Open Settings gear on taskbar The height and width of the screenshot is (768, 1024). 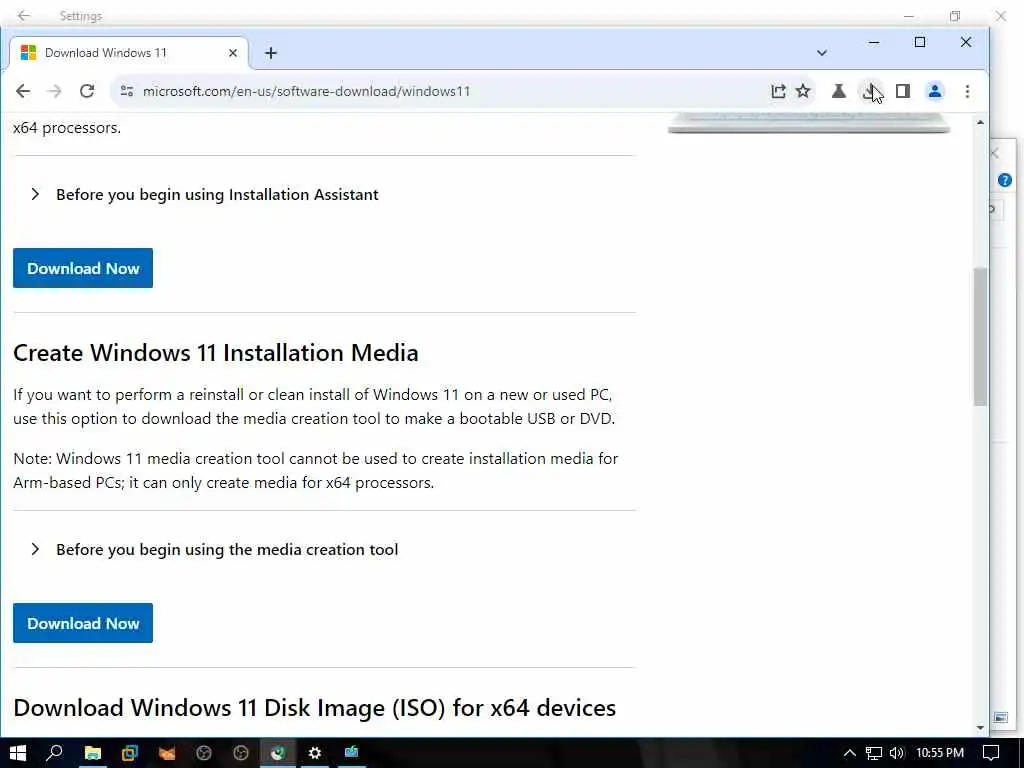click(314, 753)
